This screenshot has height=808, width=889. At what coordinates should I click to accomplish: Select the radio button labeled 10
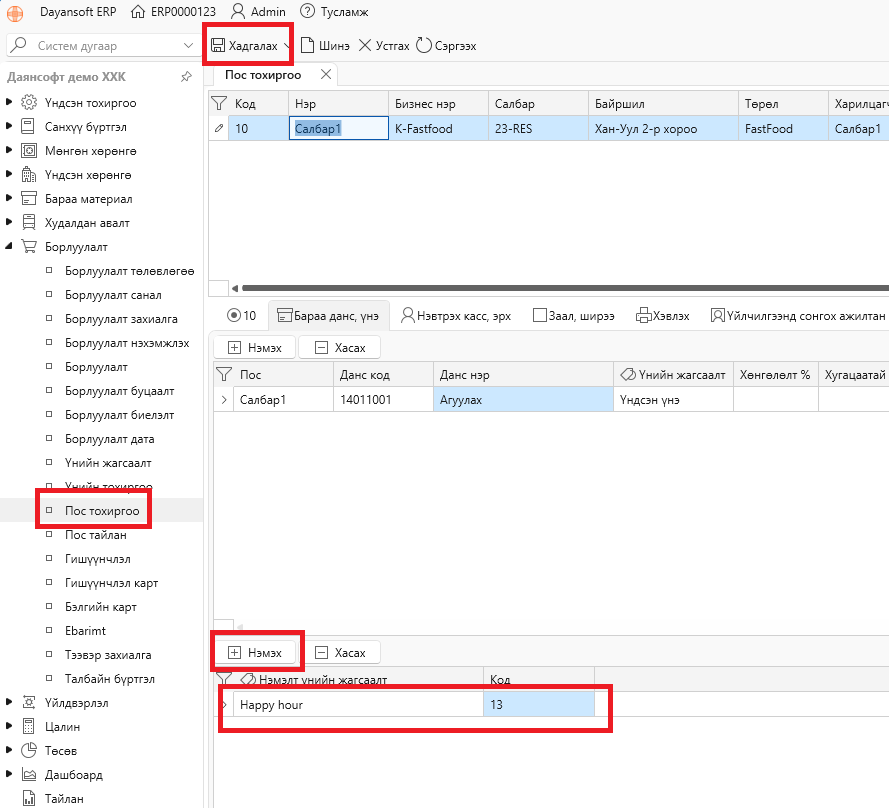[233, 315]
